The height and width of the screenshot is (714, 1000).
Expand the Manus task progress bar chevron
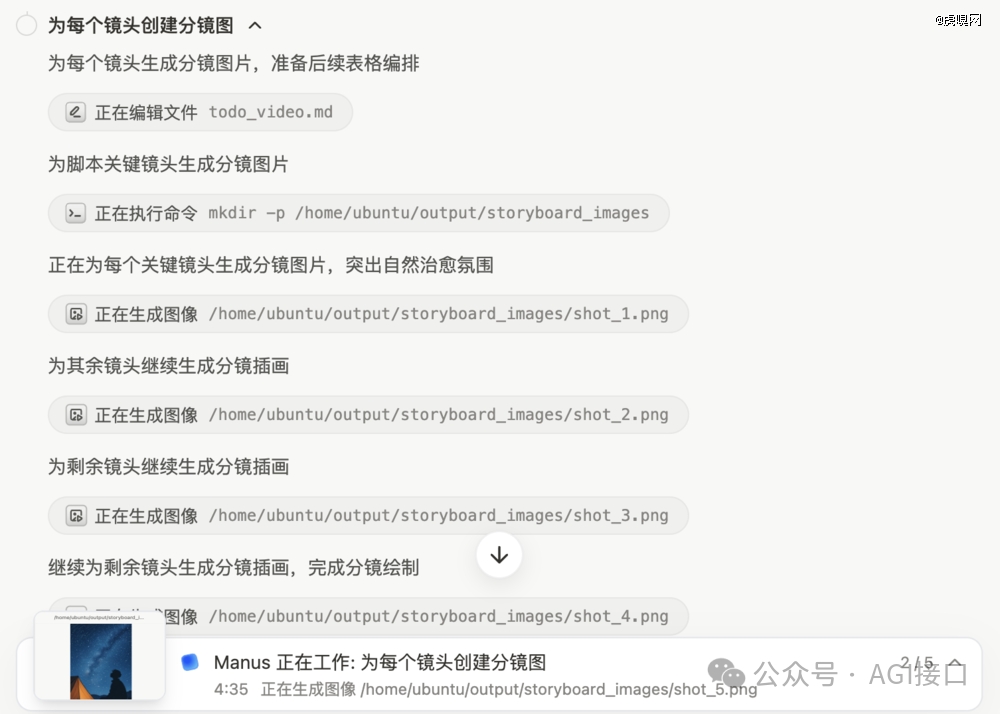(956, 664)
